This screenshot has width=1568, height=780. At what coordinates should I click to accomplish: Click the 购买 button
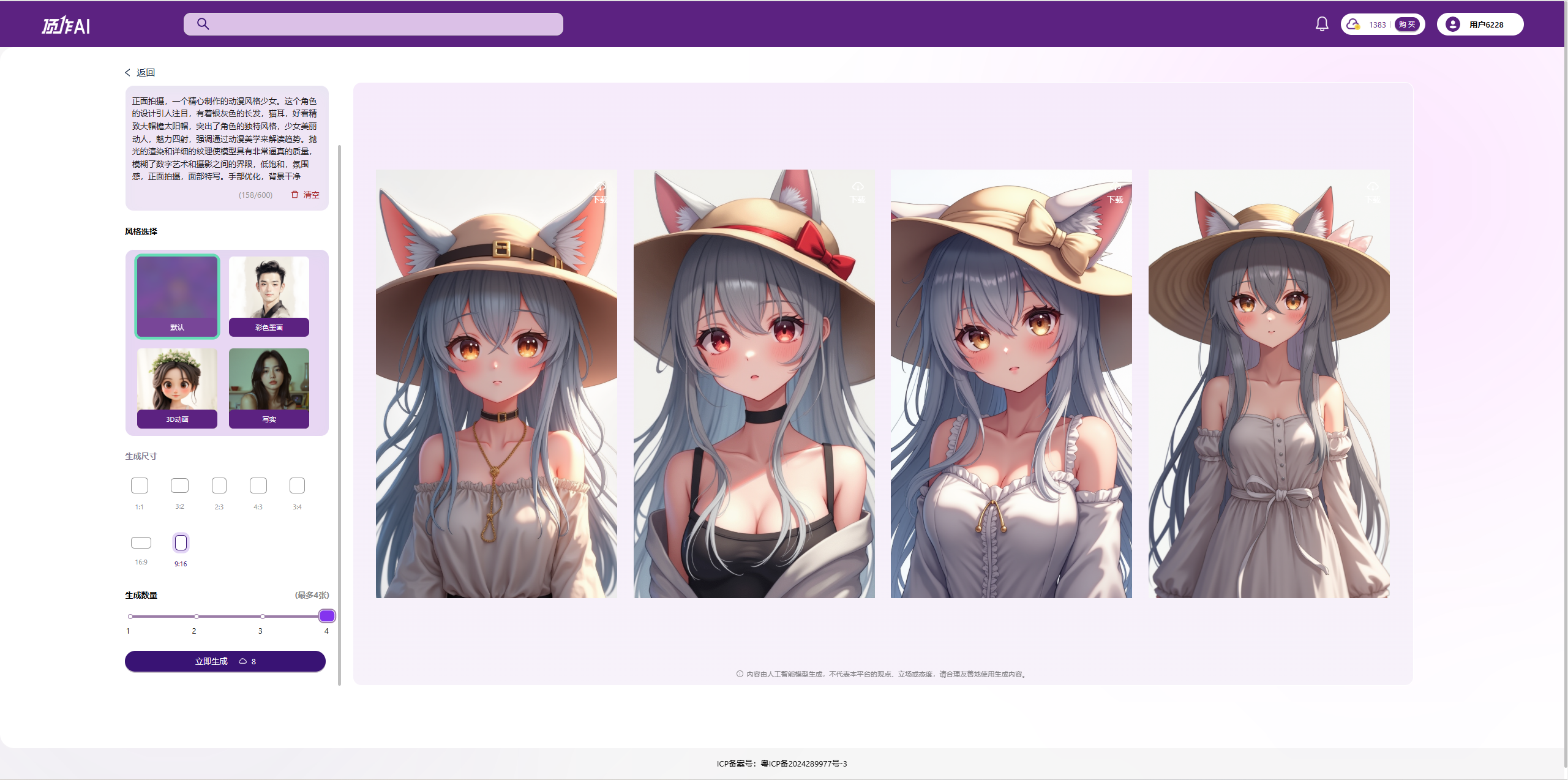point(1406,24)
